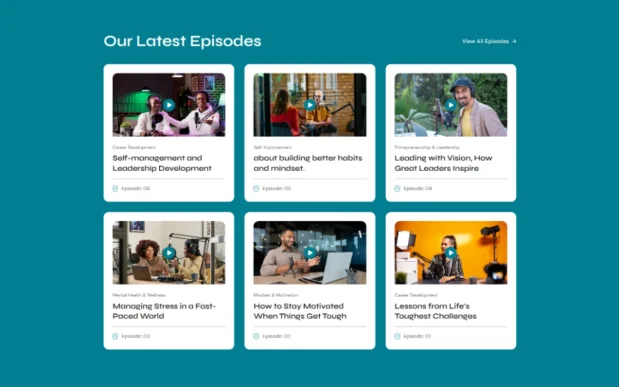Click the episode icon beside Episode: 04
This screenshot has height=387, width=619.
click(397, 188)
